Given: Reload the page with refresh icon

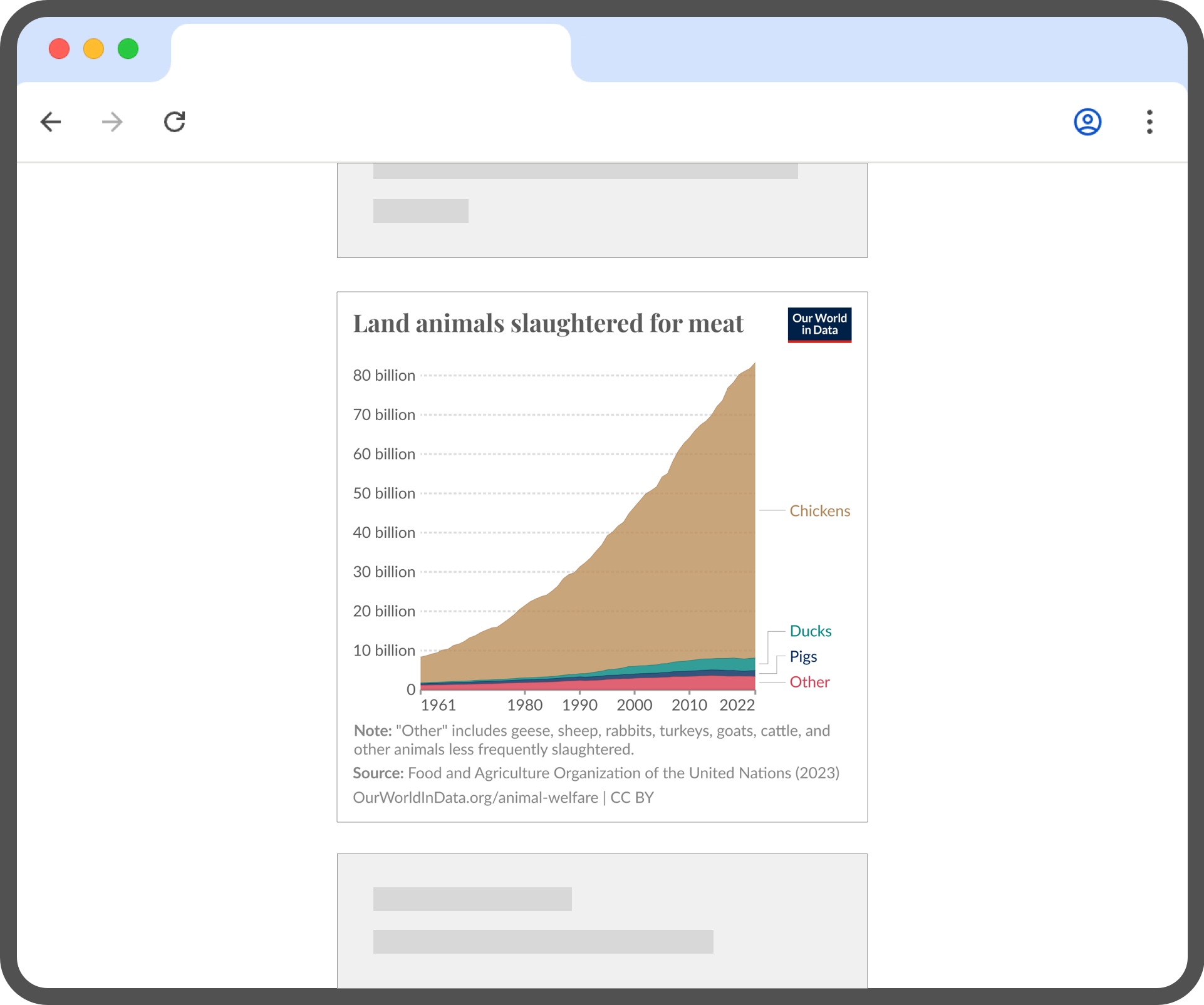Looking at the screenshot, I should pos(175,121).
